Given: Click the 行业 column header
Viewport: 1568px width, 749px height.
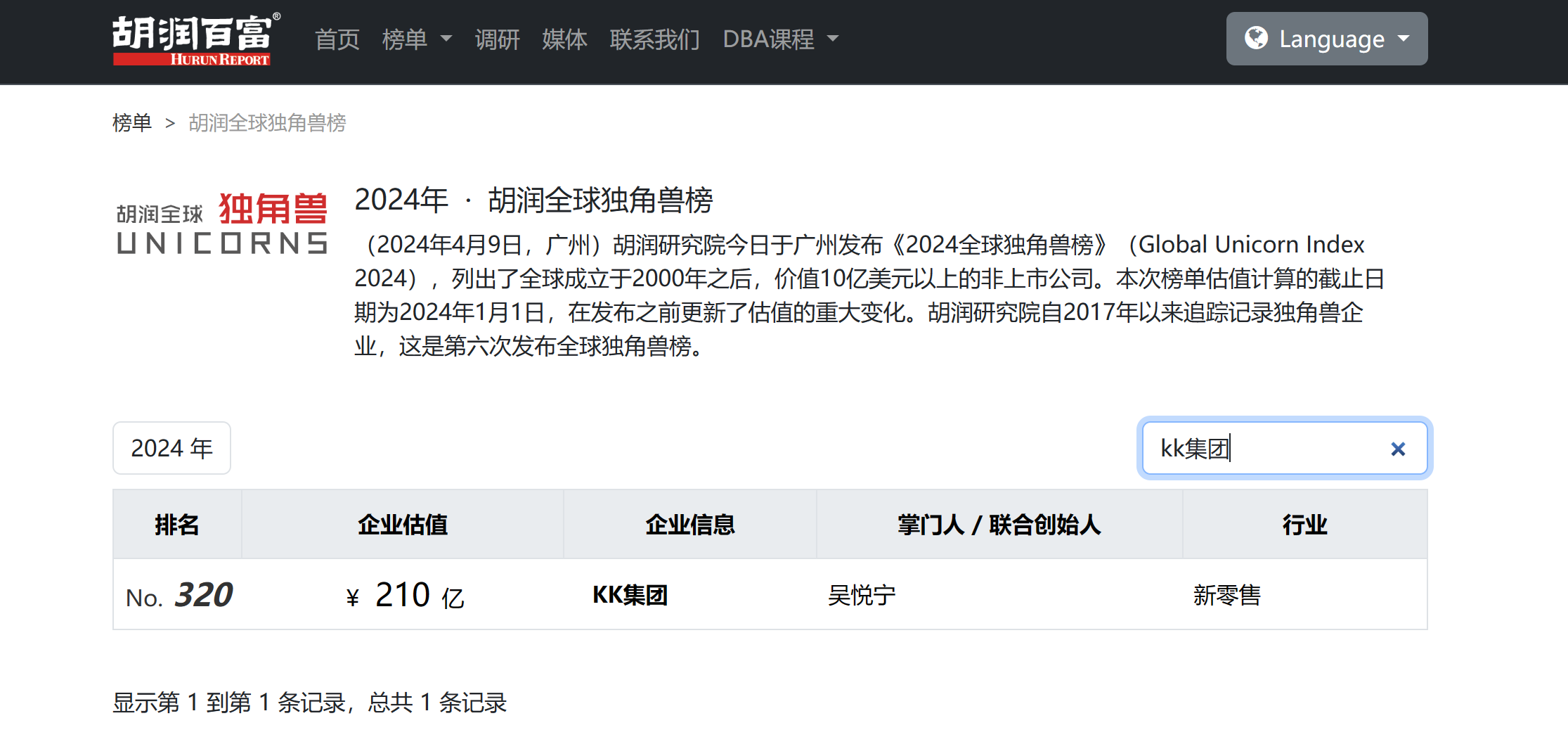Looking at the screenshot, I should (1304, 525).
